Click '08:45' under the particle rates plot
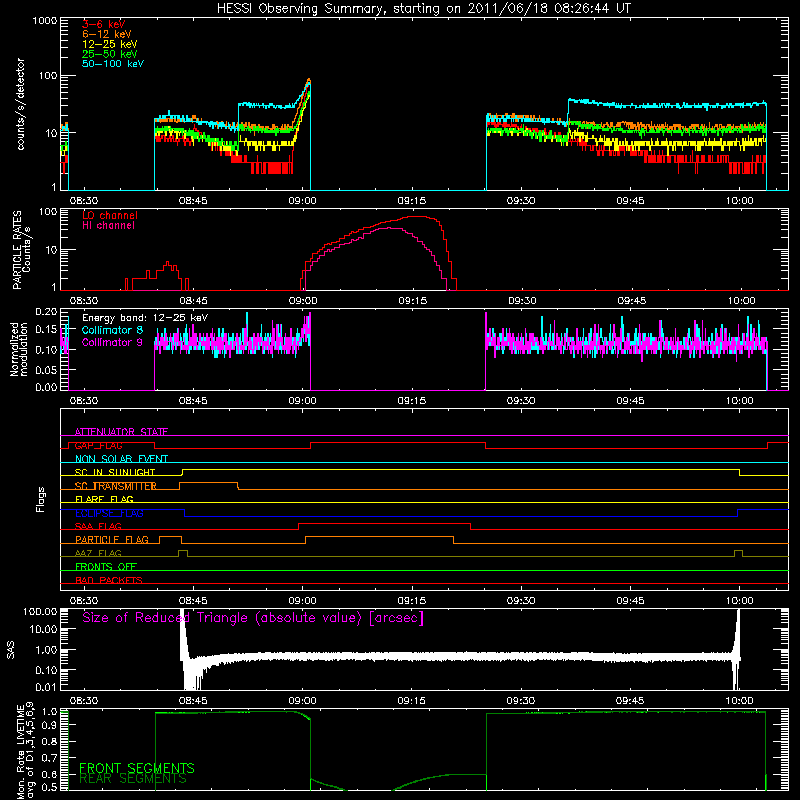Viewport: 800px width, 800px height. point(193,301)
